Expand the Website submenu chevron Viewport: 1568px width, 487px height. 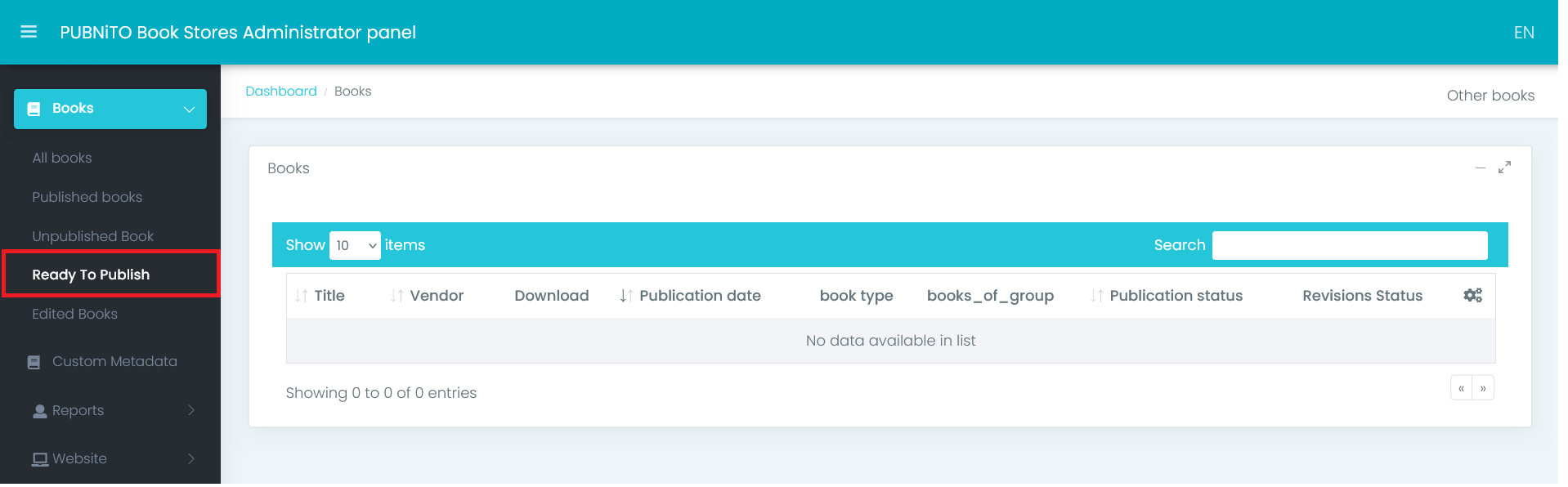click(x=191, y=458)
